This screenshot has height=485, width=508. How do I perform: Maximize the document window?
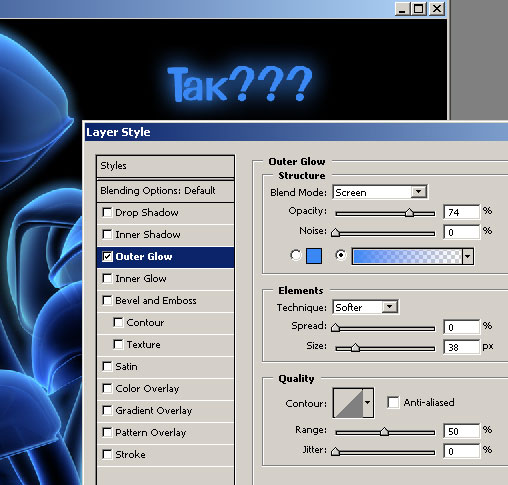click(419, 8)
